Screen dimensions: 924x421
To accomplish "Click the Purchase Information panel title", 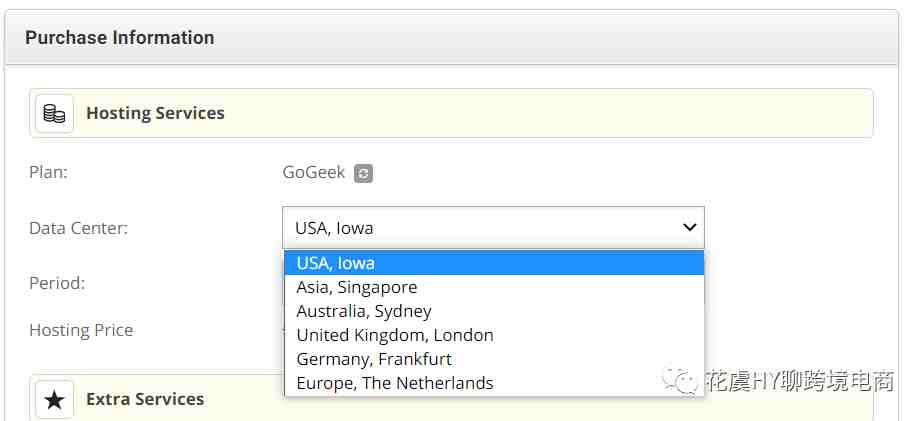I will tap(120, 38).
